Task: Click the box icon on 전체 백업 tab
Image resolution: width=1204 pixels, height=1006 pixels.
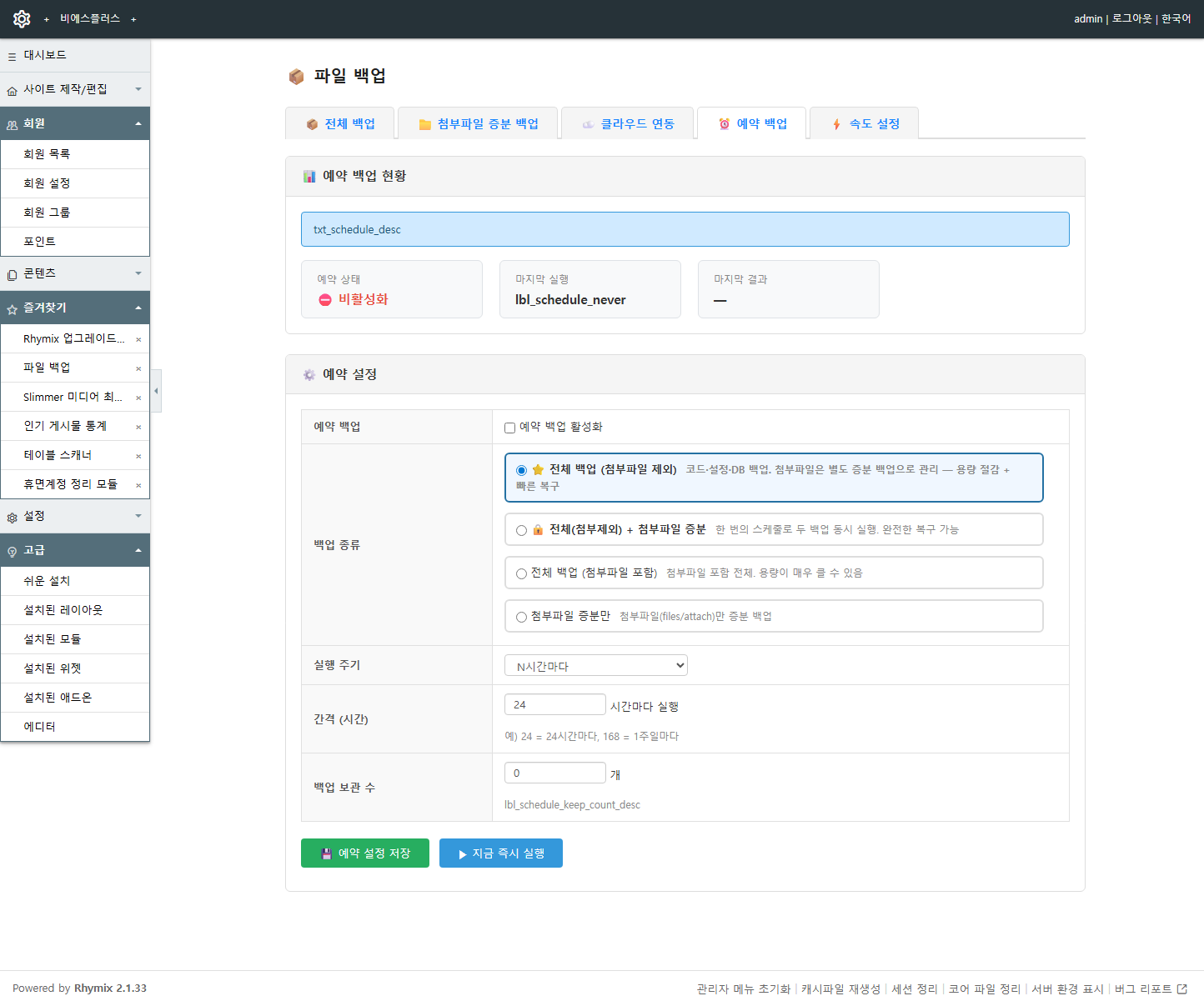Action: pos(312,124)
